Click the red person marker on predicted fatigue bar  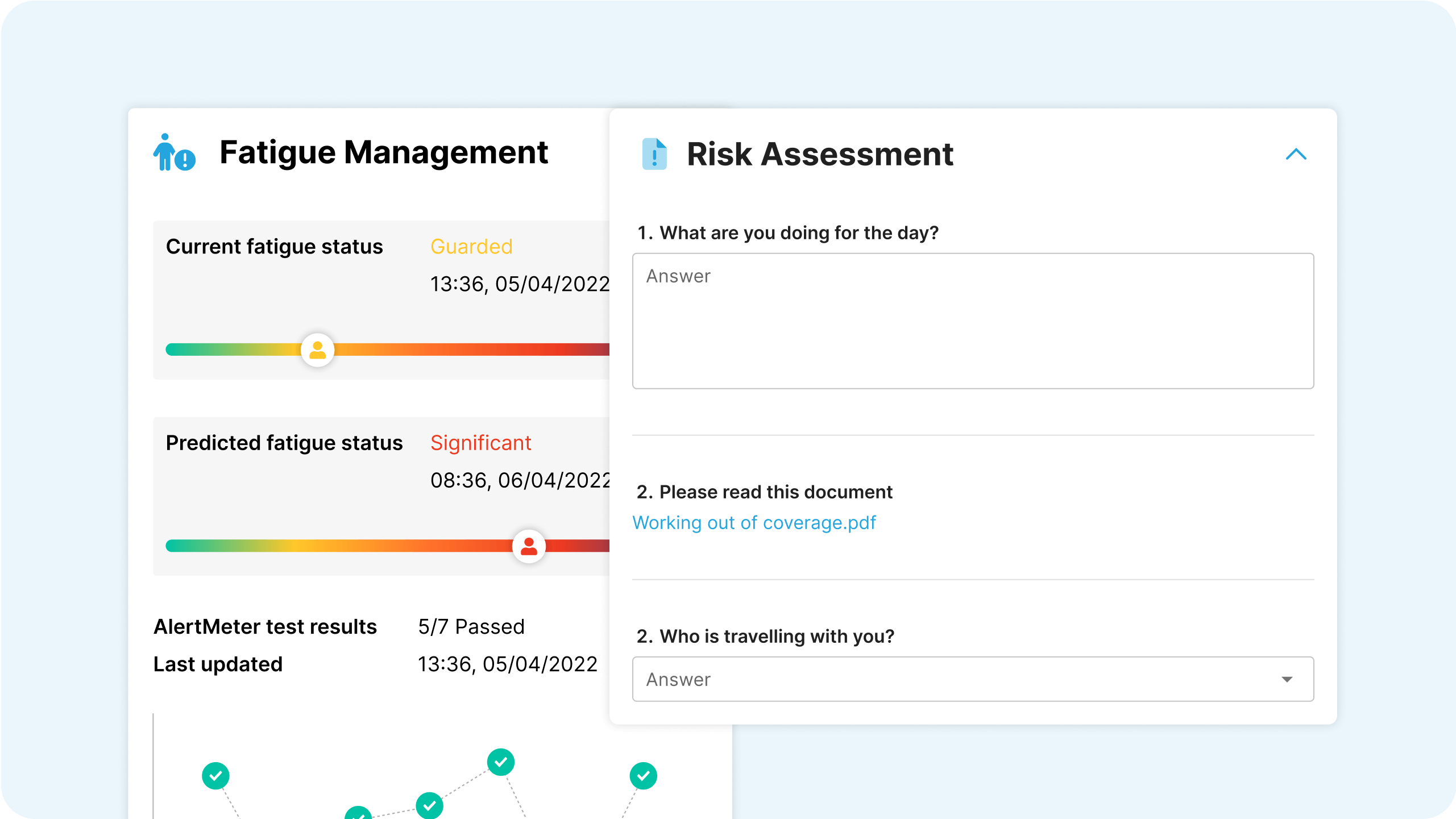click(x=529, y=546)
